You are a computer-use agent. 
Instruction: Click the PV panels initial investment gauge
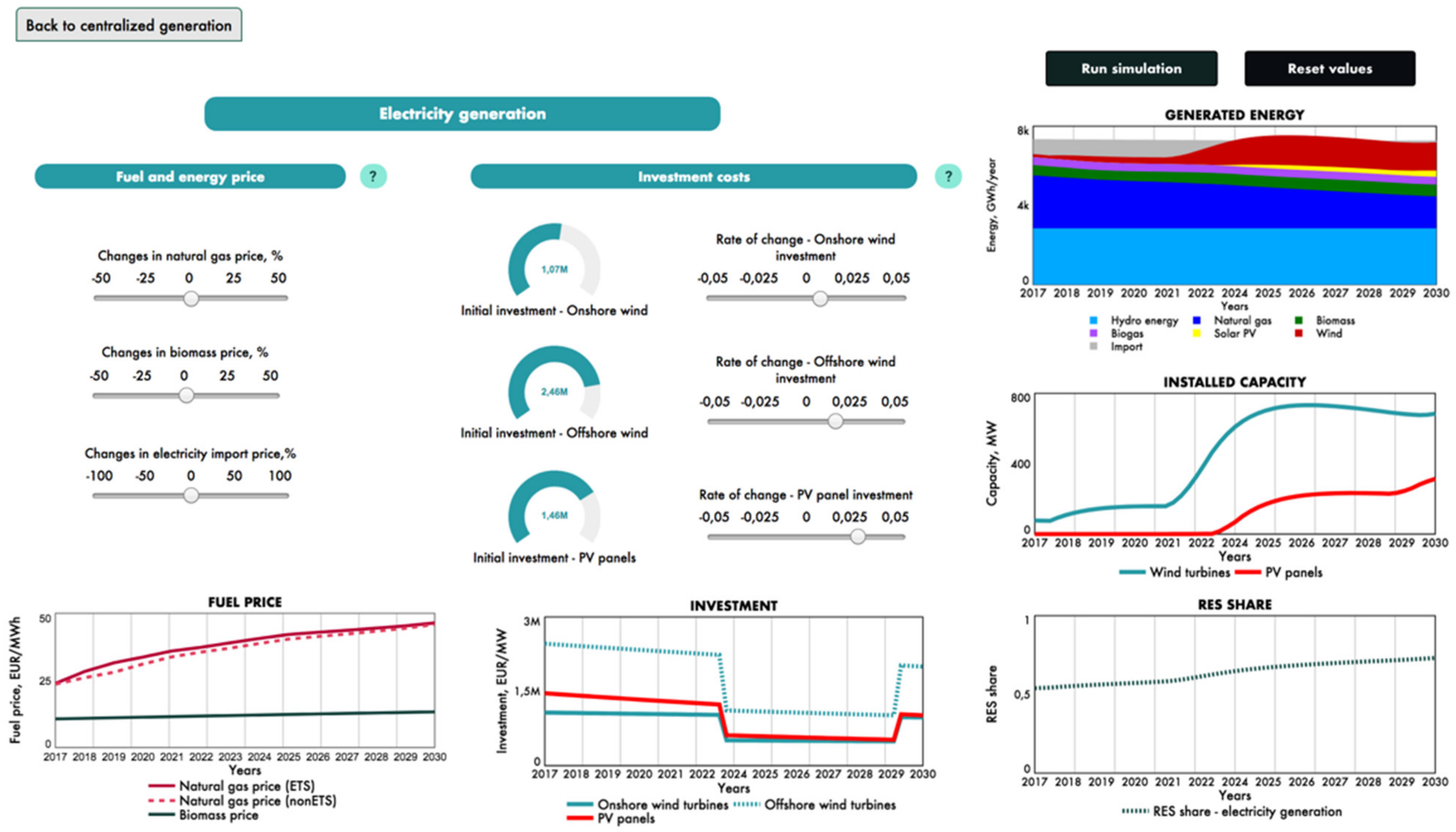(554, 514)
